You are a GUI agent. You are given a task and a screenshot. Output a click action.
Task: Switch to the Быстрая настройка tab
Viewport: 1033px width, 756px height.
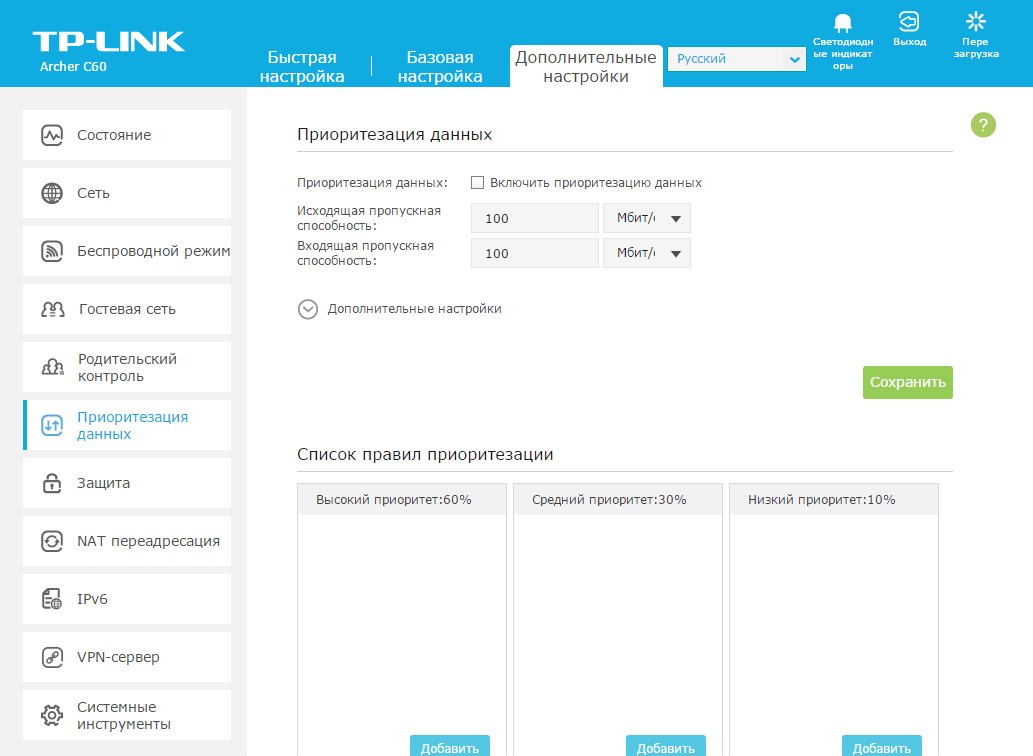pos(302,67)
